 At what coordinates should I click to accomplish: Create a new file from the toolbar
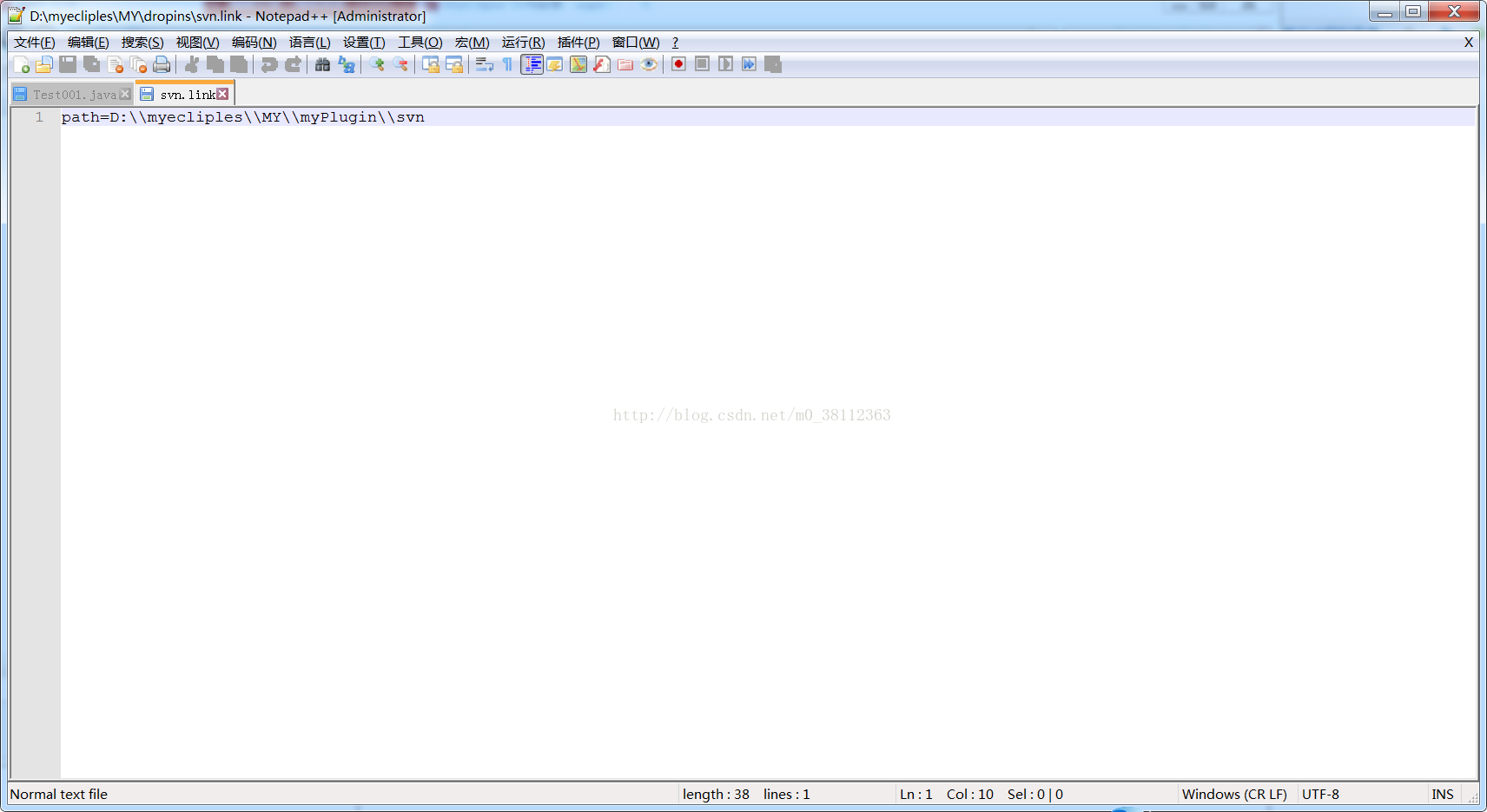pyautogui.click(x=22, y=64)
